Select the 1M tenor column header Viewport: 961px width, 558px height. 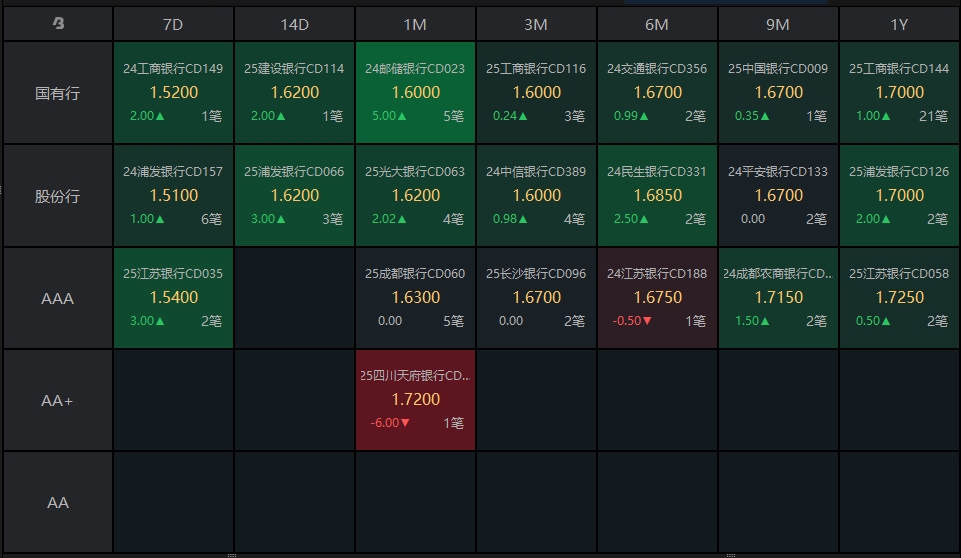(x=415, y=25)
